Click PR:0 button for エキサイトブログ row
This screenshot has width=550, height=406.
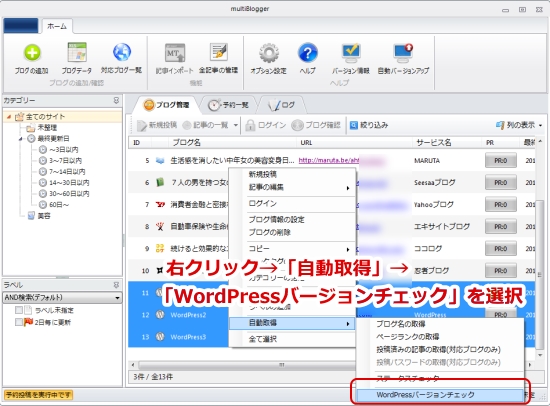tap(501, 227)
